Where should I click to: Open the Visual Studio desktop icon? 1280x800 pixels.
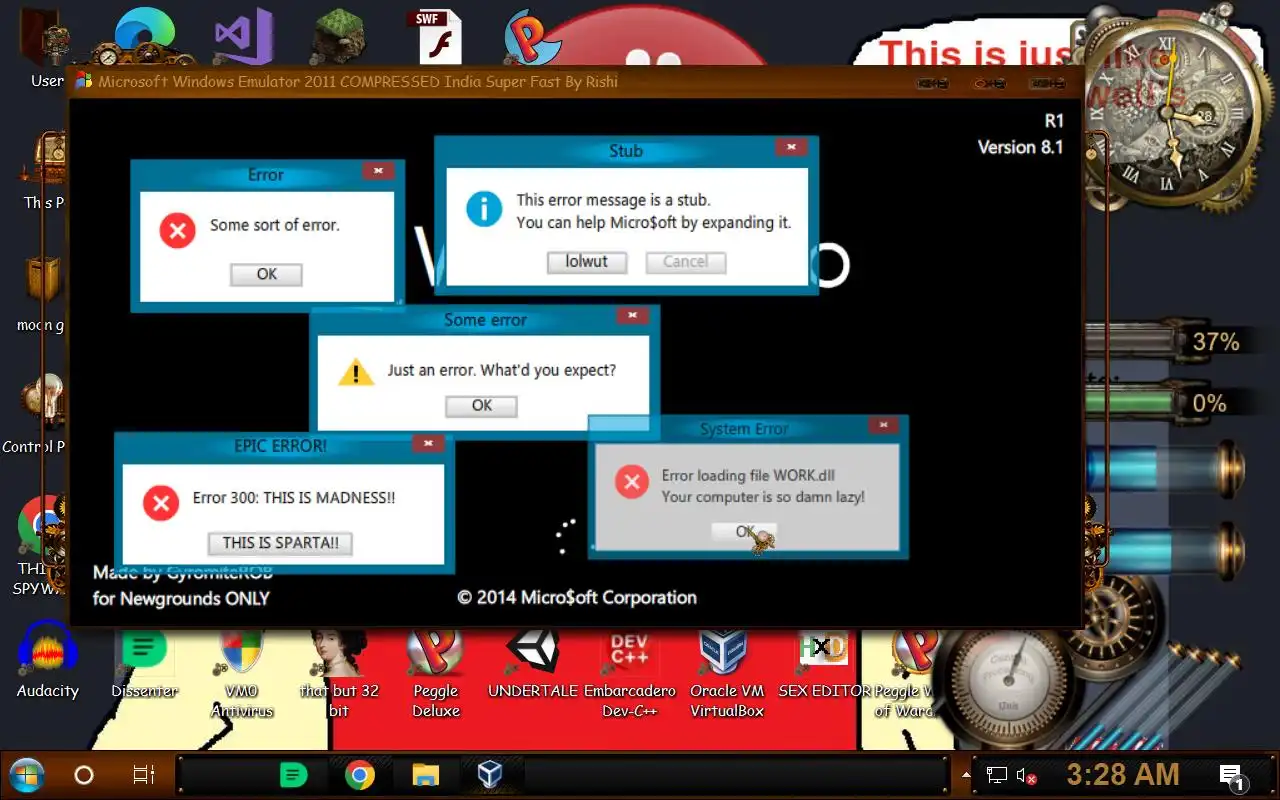point(244,37)
